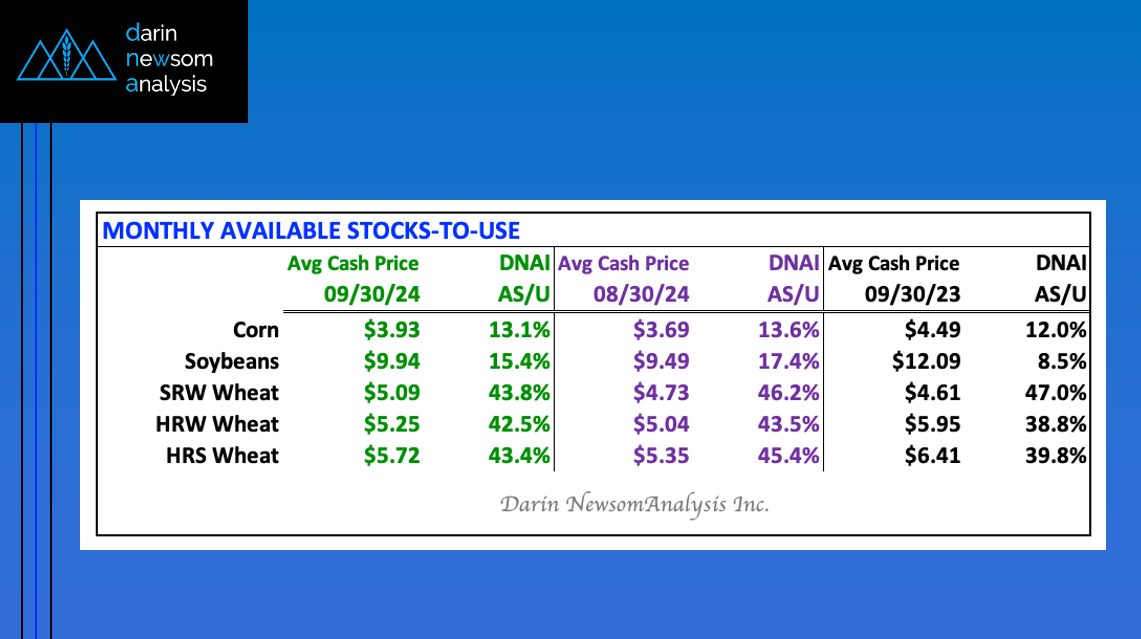Click the Darin NewsomAnalysis Inc. footer text

(635, 504)
